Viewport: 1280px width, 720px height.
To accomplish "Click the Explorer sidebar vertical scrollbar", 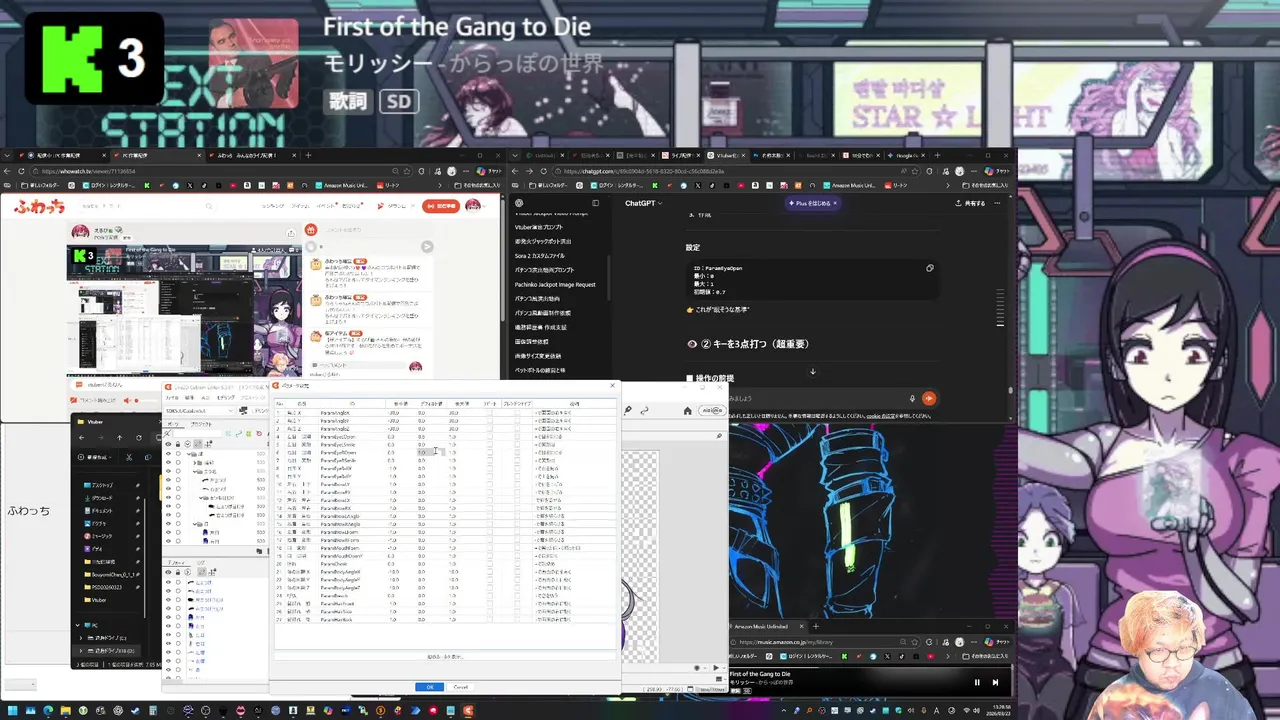I will coord(144,557).
